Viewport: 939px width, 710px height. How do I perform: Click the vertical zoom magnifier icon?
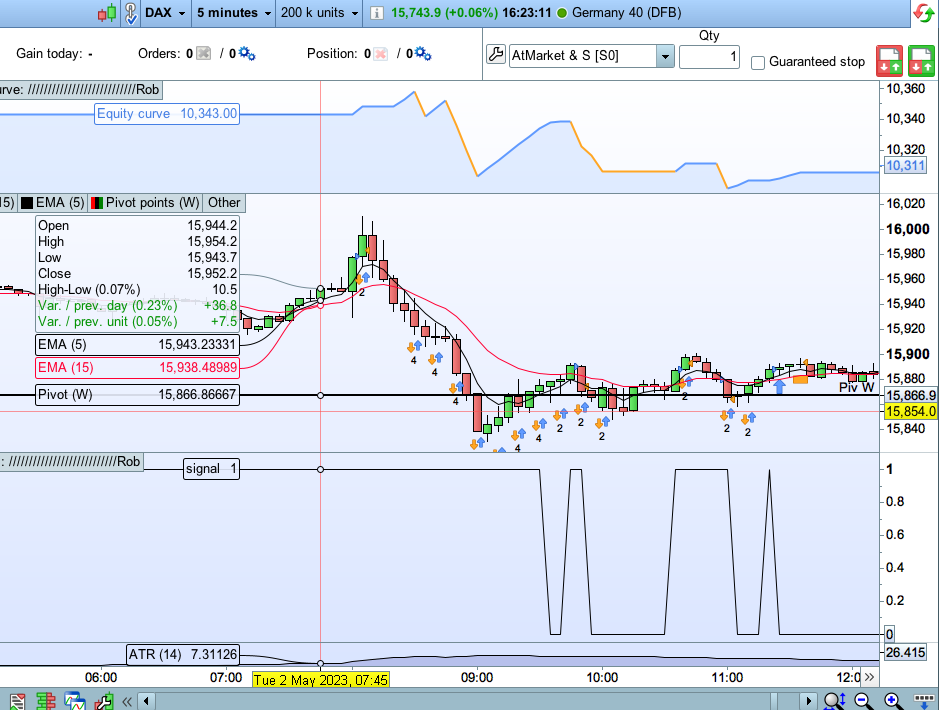coord(835,700)
